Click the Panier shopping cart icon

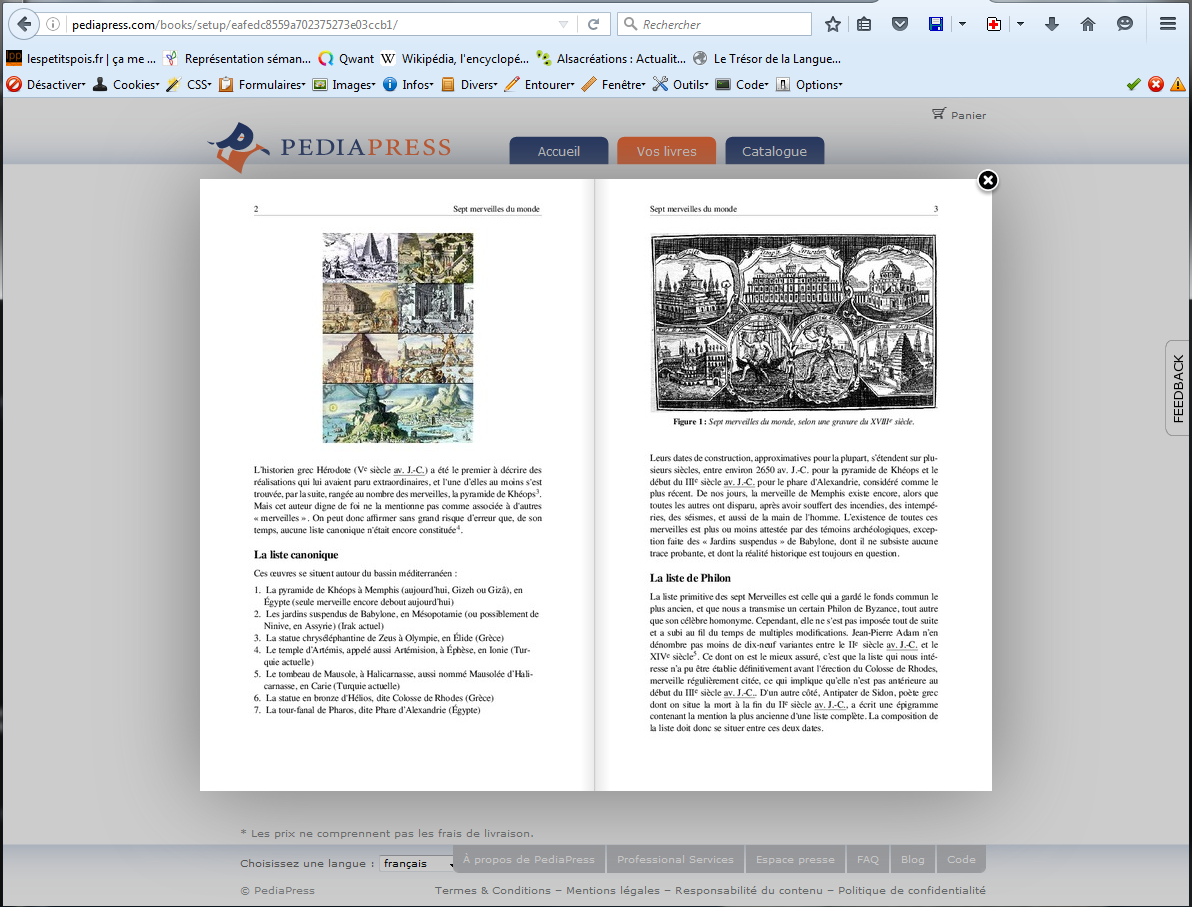coord(938,114)
